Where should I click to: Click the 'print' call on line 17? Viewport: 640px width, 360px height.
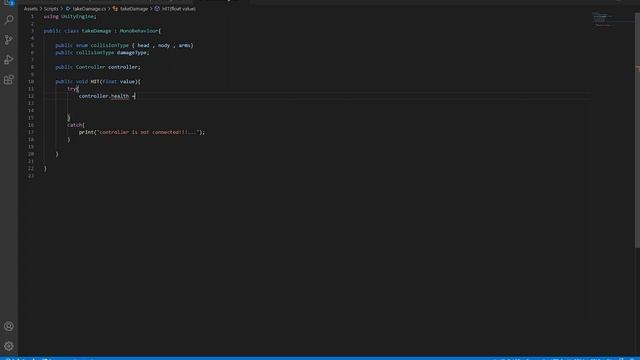tap(86, 132)
